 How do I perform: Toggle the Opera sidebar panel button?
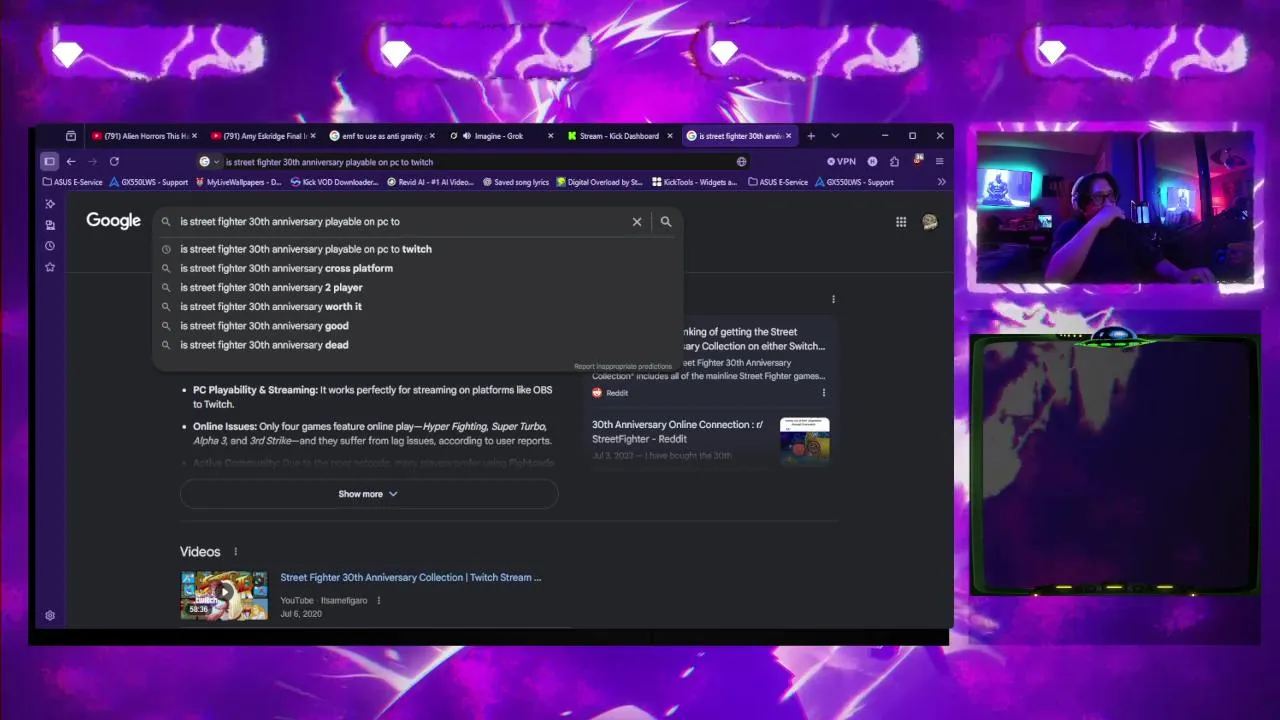tap(49, 161)
